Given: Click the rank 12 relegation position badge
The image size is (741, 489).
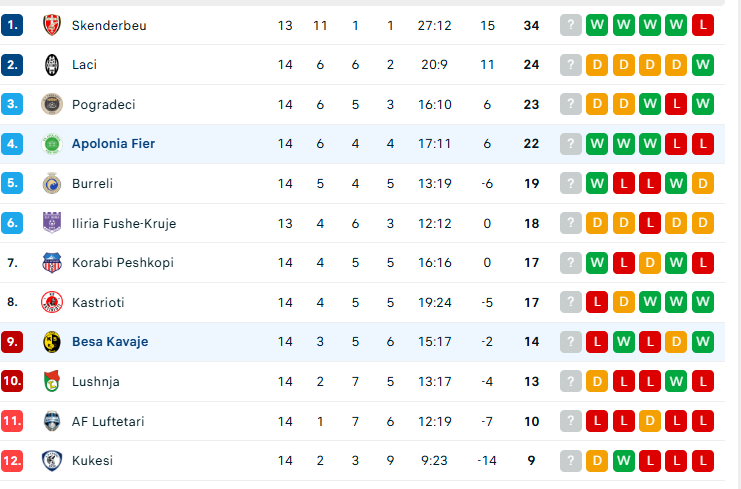Looking at the screenshot, I should click(12, 461).
